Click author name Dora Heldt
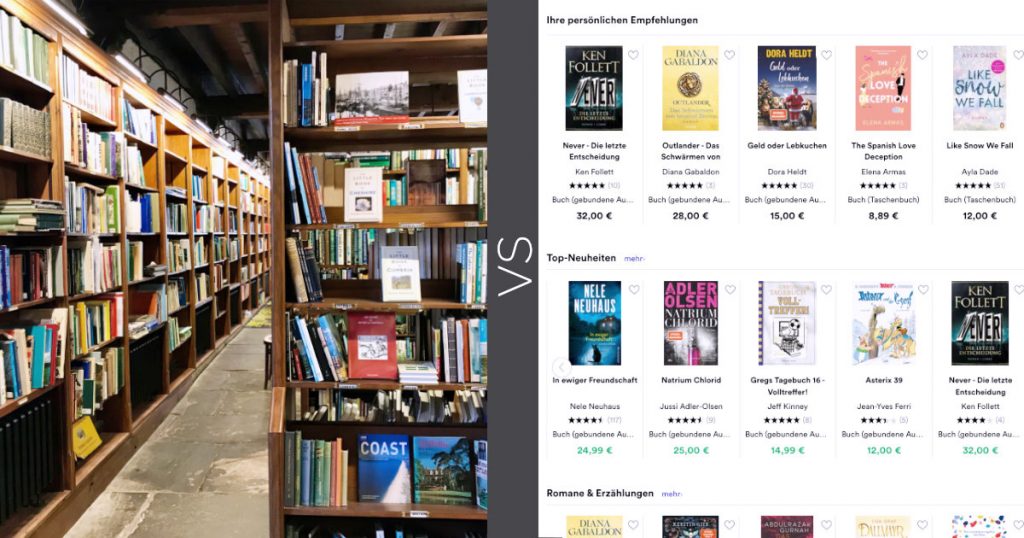This screenshot has width=1024, height=538. [x=787, y=172]
